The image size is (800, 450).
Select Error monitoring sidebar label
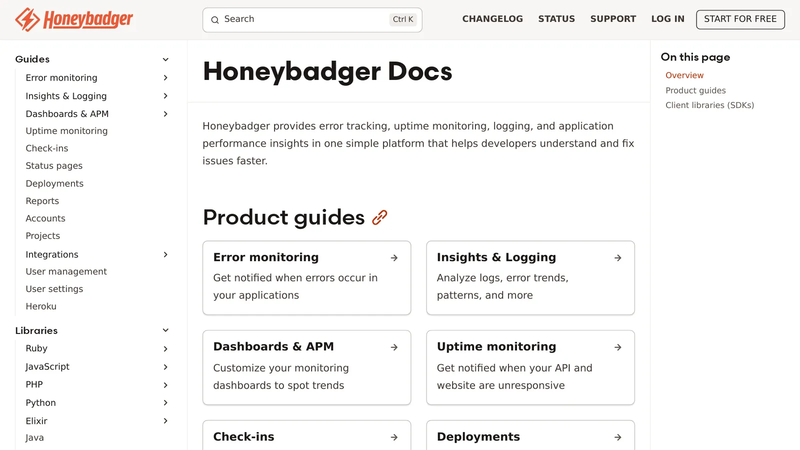tap(61, 78)
